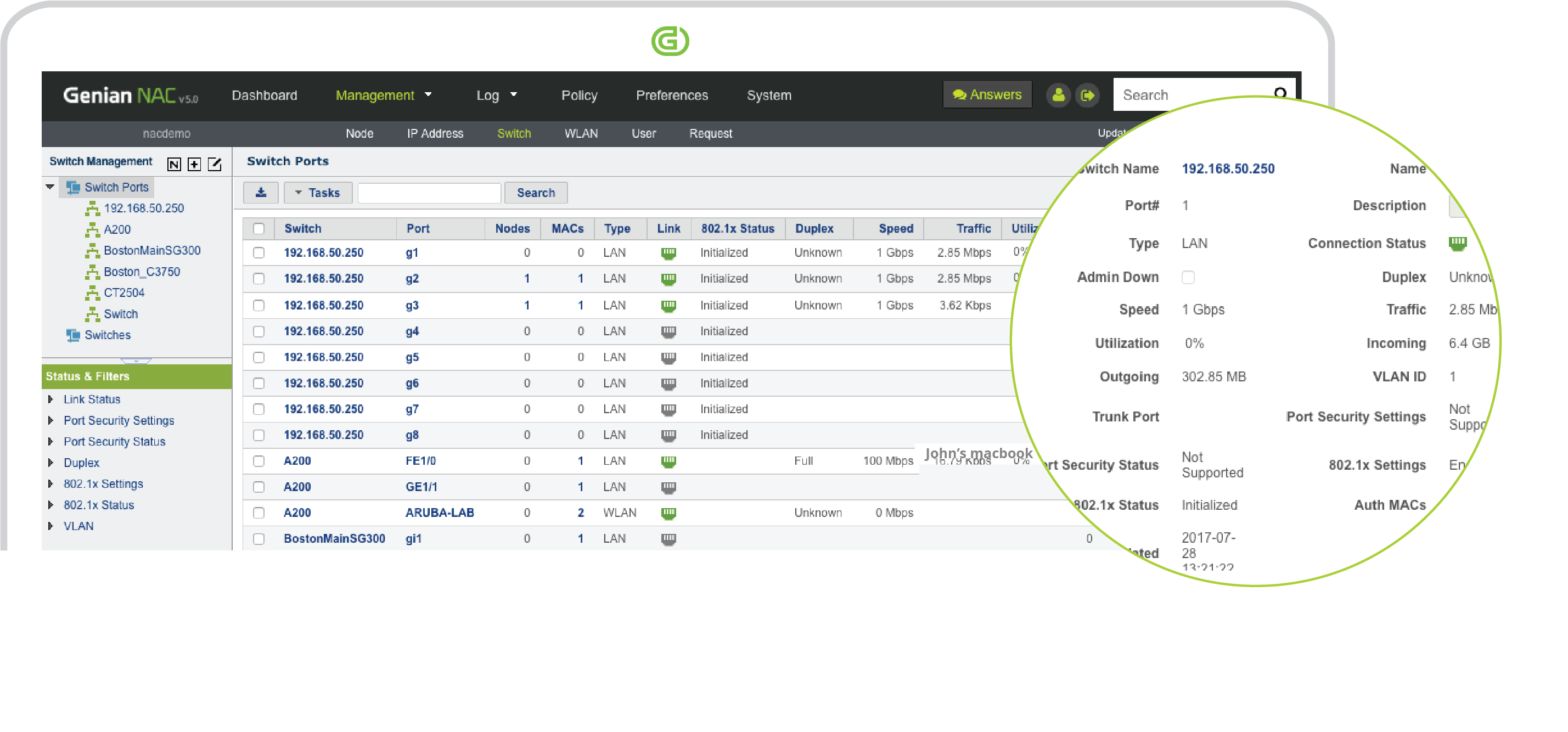Click the edit icon in Switch Management
The image size is (1568, 732).
tap(215, 164)
